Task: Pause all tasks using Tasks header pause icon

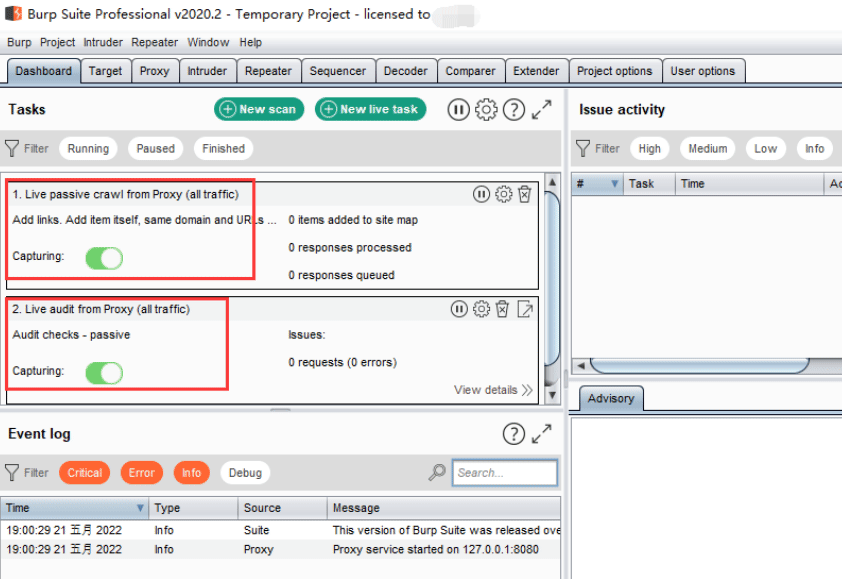Action: tap(458, 109)
